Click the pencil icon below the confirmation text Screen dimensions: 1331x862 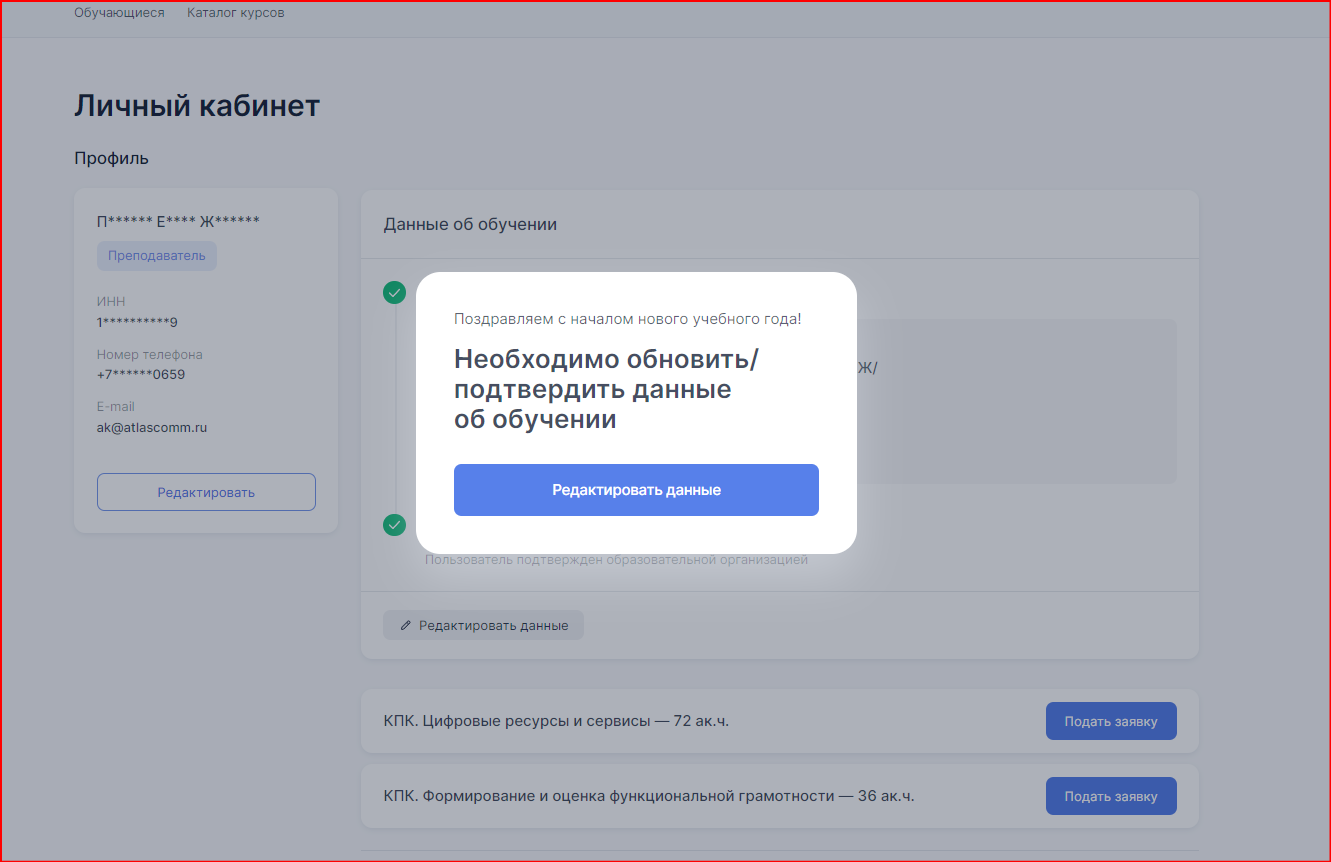pos(405,625)
